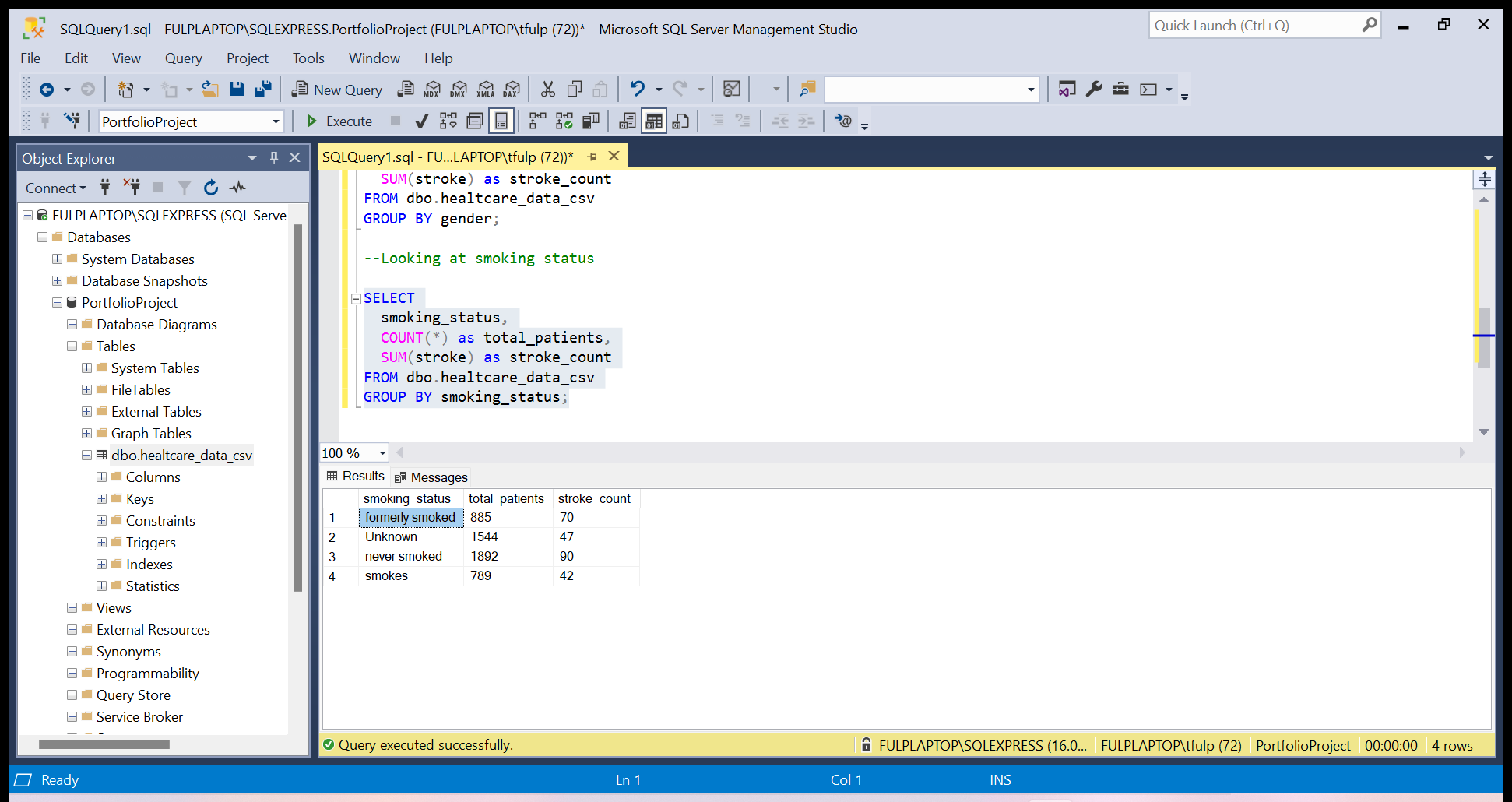The width and height of the screenshot is (1512, 802).
Task: Open a New Query window
Action: (336, 89)
